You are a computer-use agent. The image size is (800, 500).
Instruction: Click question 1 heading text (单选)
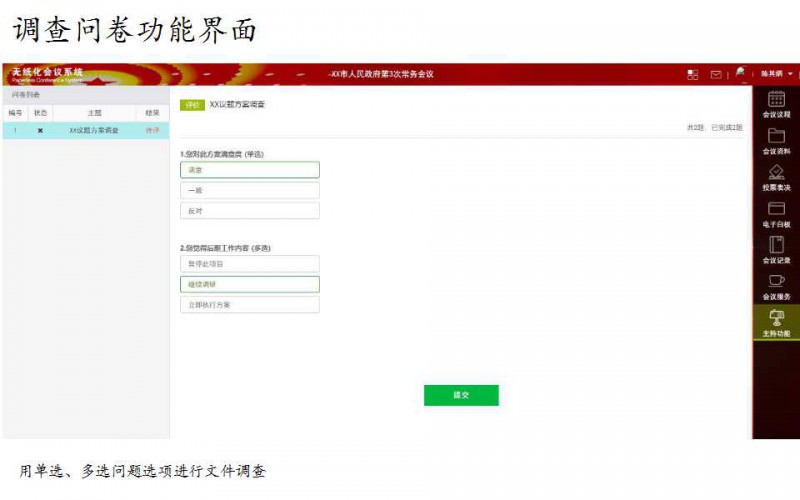click(x=221, y=154)
